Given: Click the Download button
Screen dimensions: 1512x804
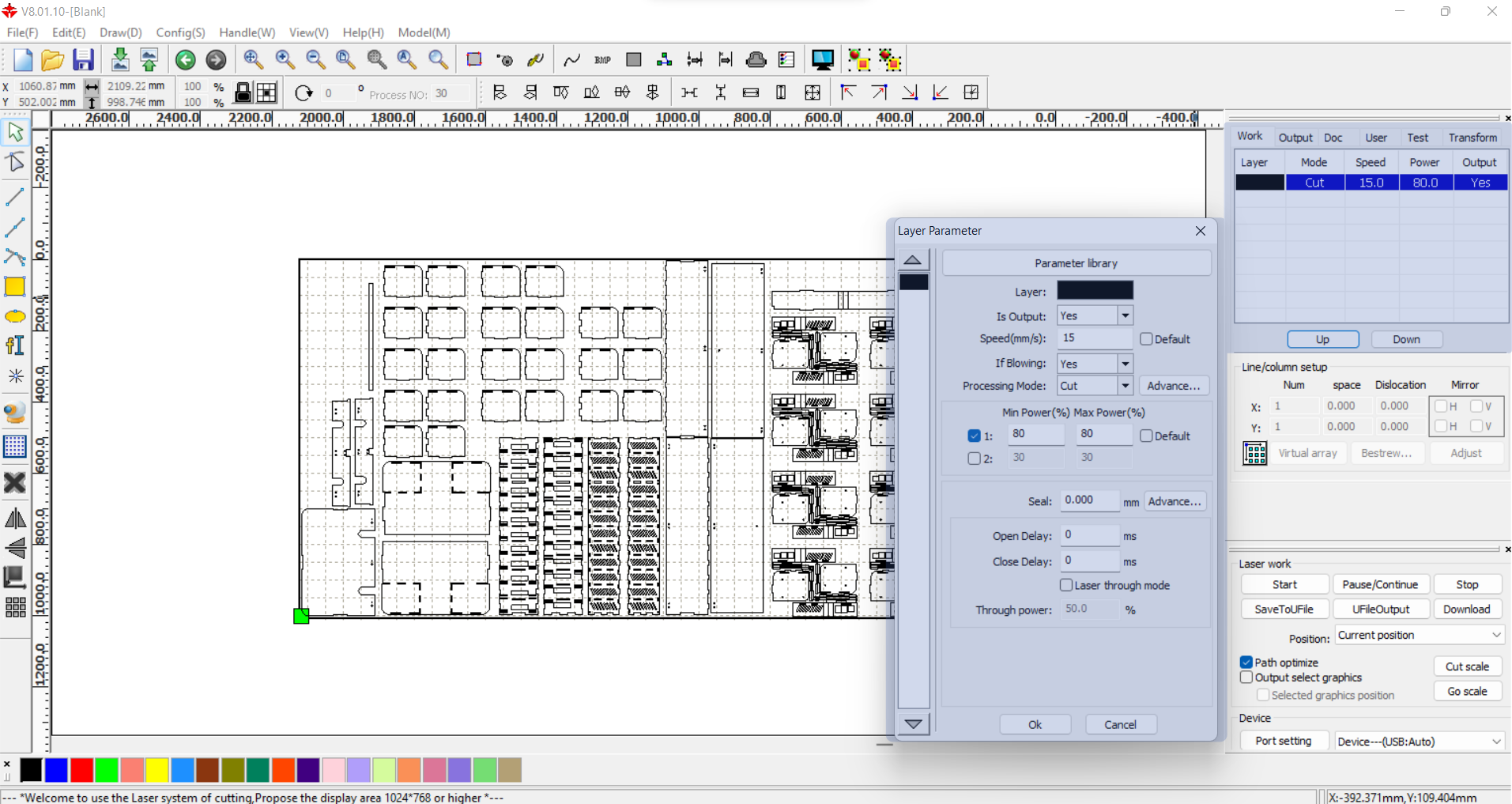Looking at the screenshot, I should (1466, 610).
